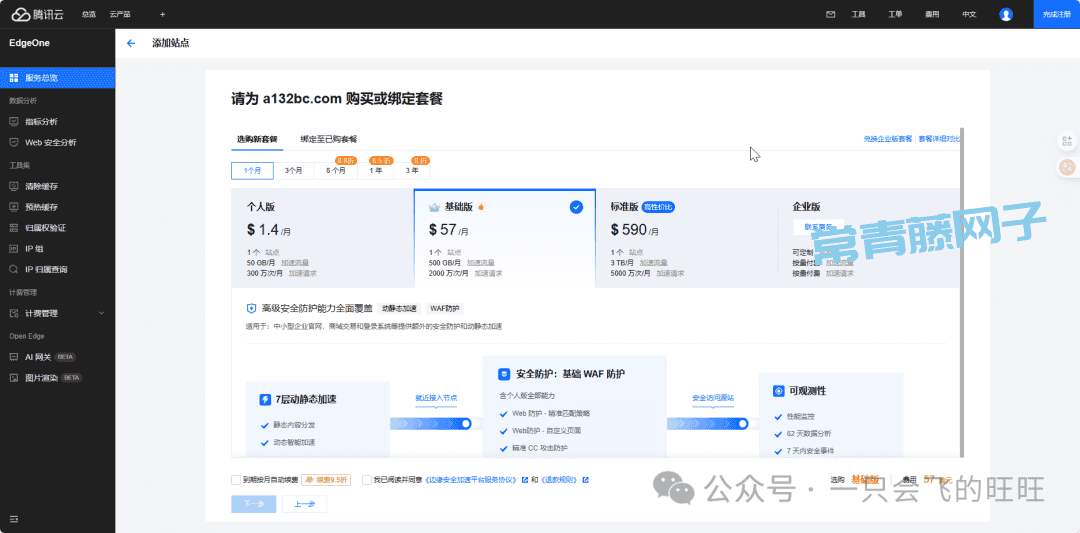Screen dimensions: 1080x533
Task: Expand the 计费管理 chevron in sidebar
Action: pos(102,313)
